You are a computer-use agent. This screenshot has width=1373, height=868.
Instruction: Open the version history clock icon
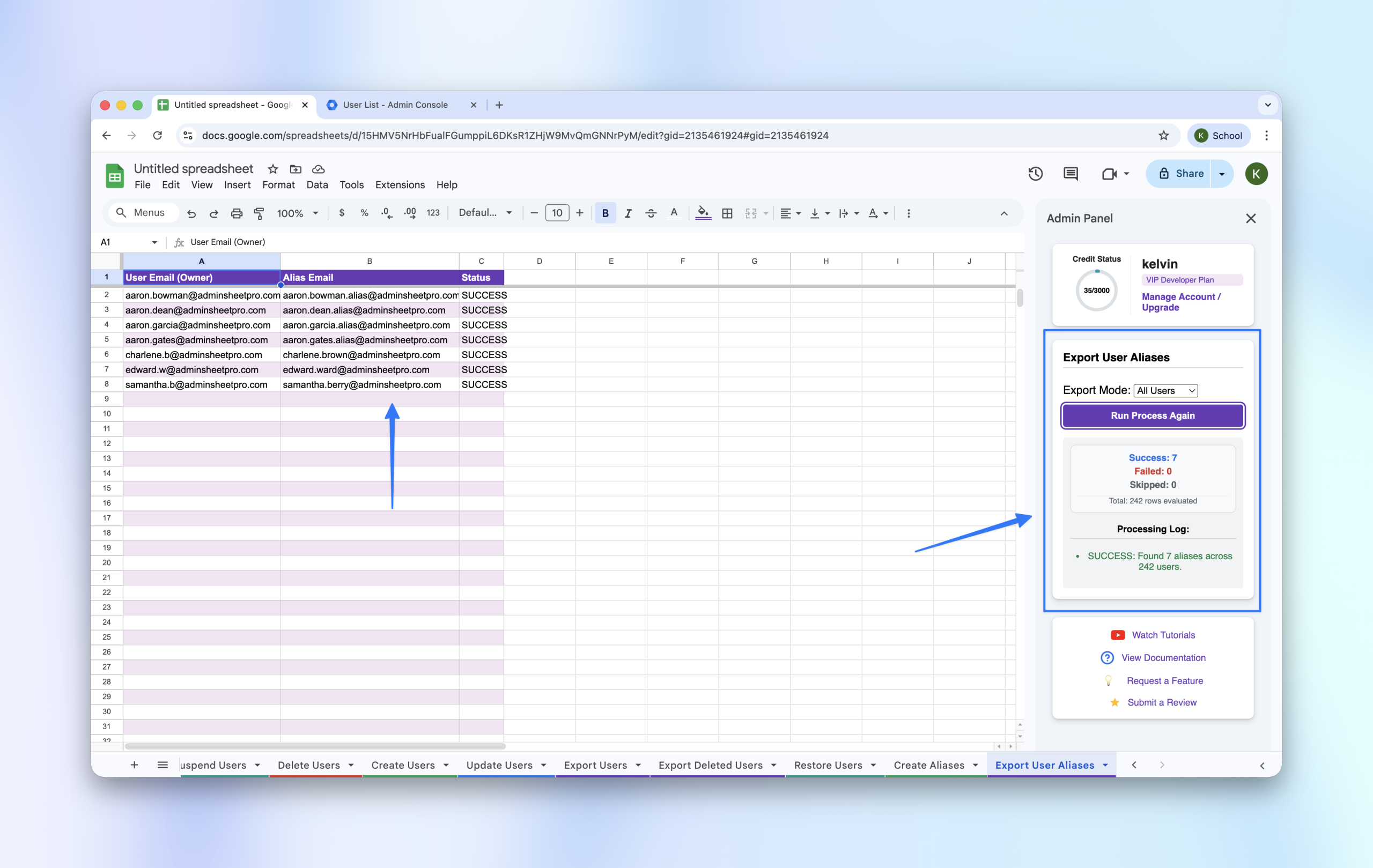pos(1035,174)
